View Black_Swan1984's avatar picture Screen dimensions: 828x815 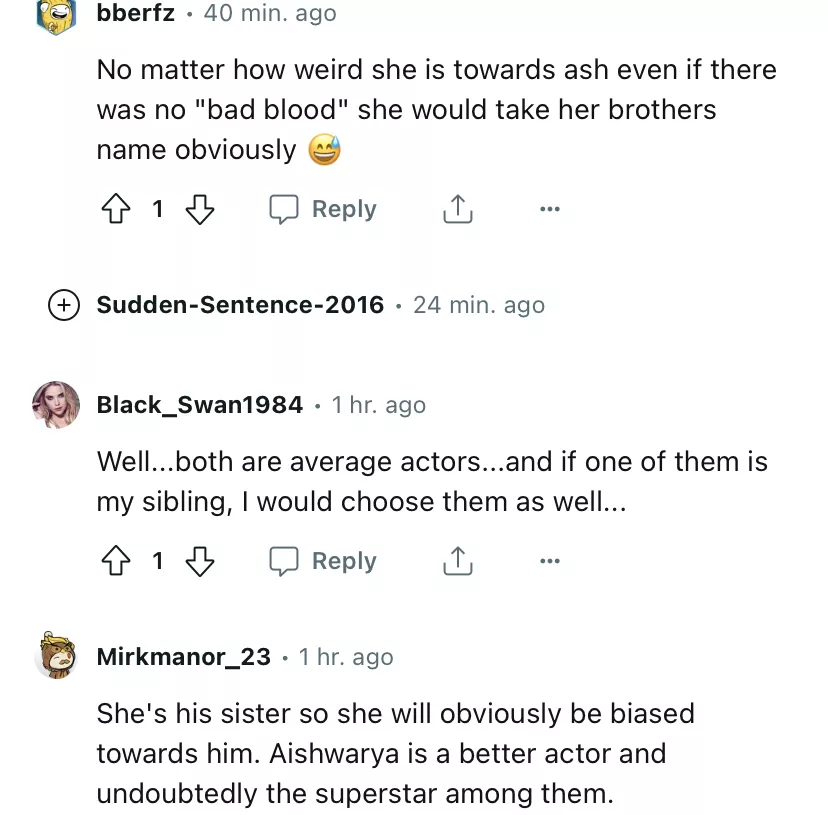[56, 405]
